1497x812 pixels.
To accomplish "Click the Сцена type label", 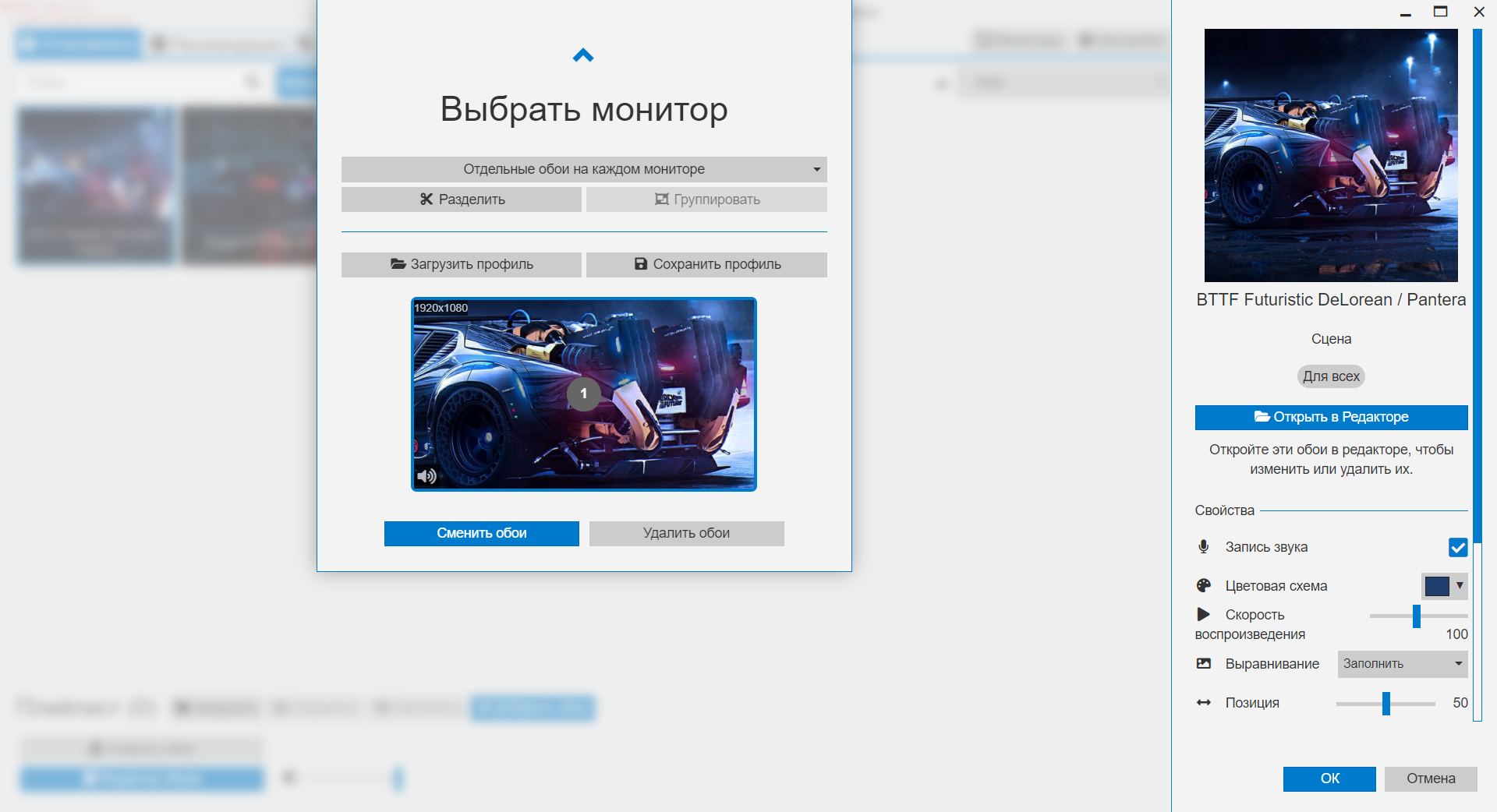I will pos(1331,339).
